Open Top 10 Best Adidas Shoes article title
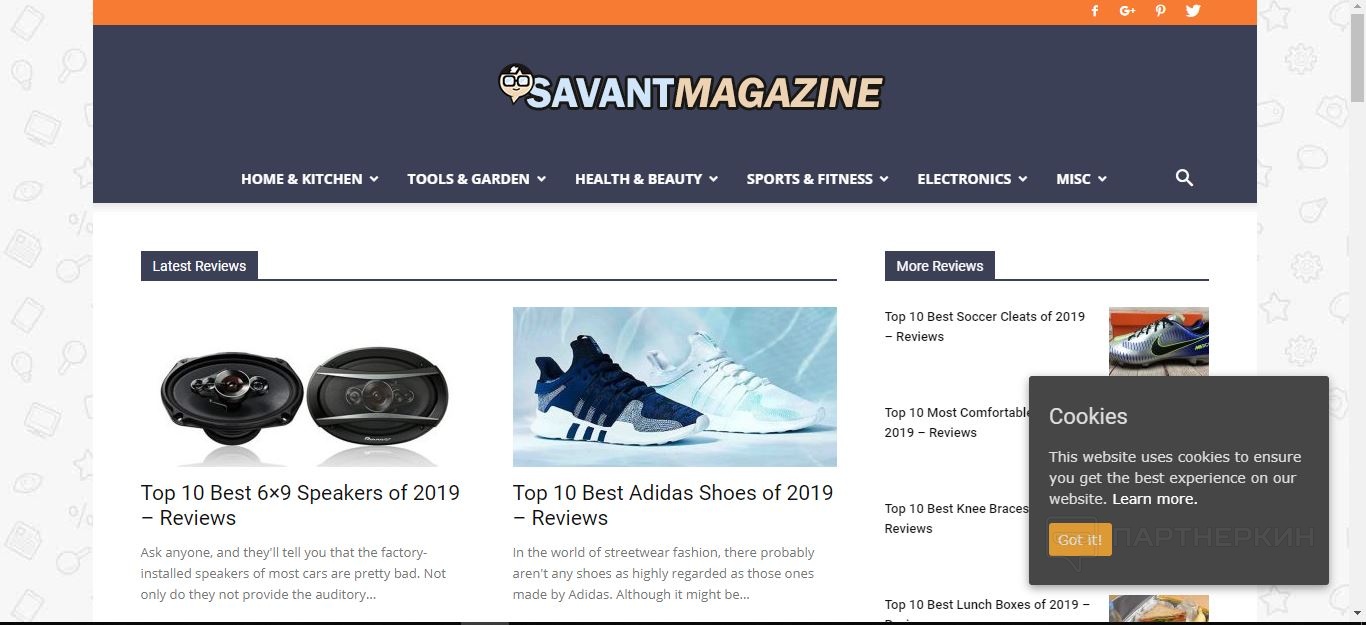1366x625 pixels. pyautogui.click(x=673, y=505)
